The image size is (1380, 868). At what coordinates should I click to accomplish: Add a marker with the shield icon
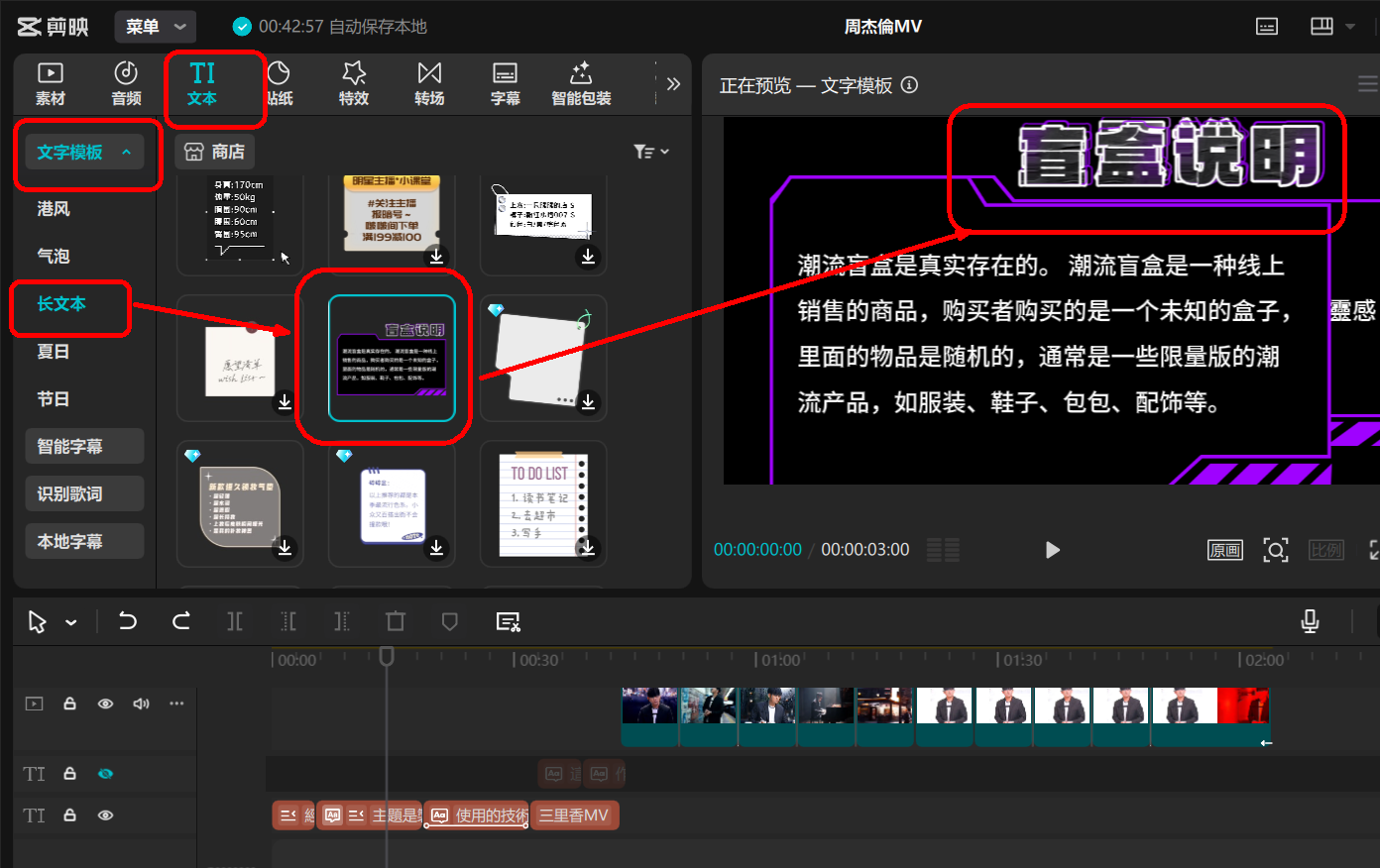pos(449,621)
